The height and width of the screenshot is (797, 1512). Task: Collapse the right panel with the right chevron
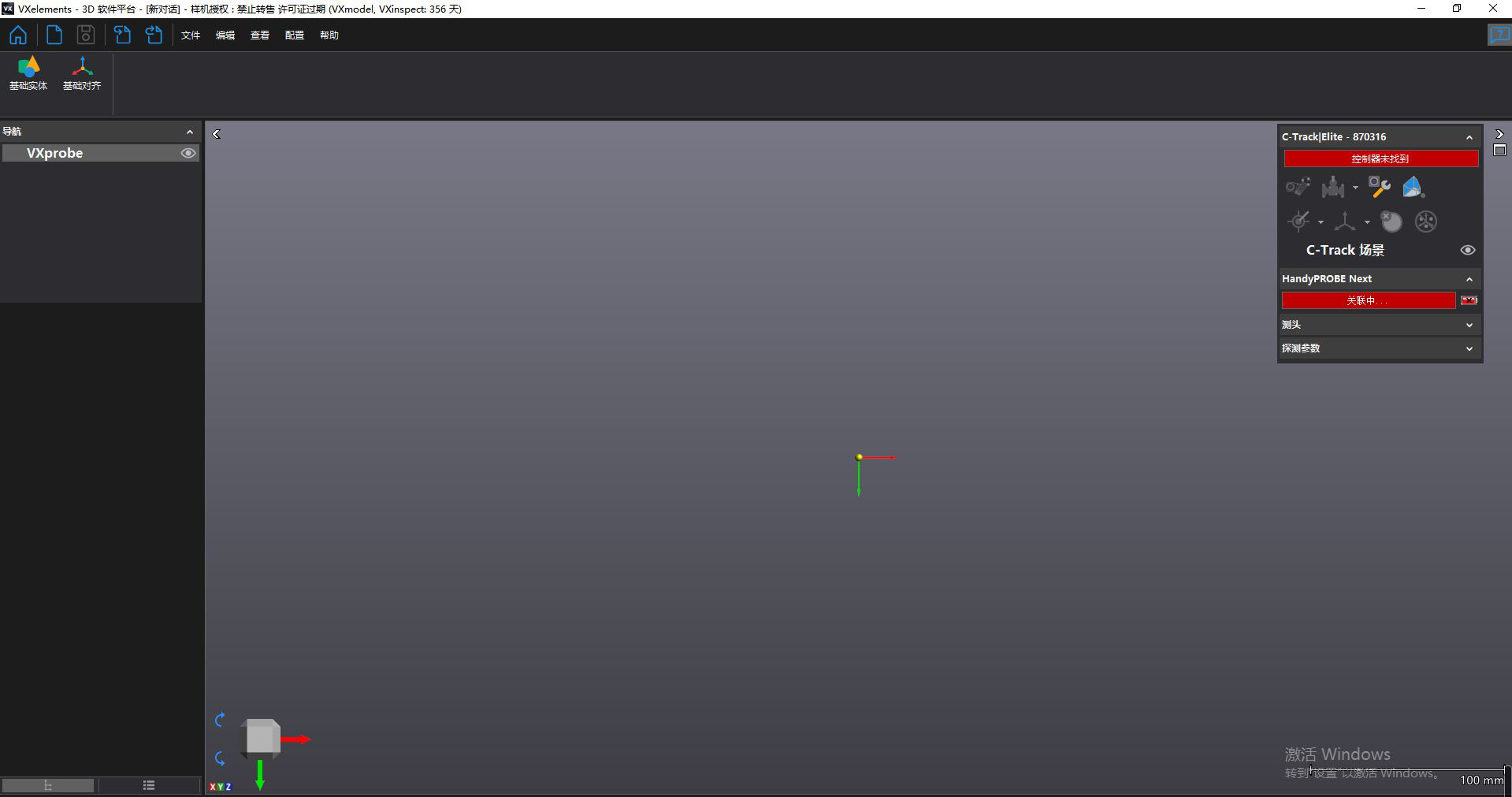click(1499, 134)
